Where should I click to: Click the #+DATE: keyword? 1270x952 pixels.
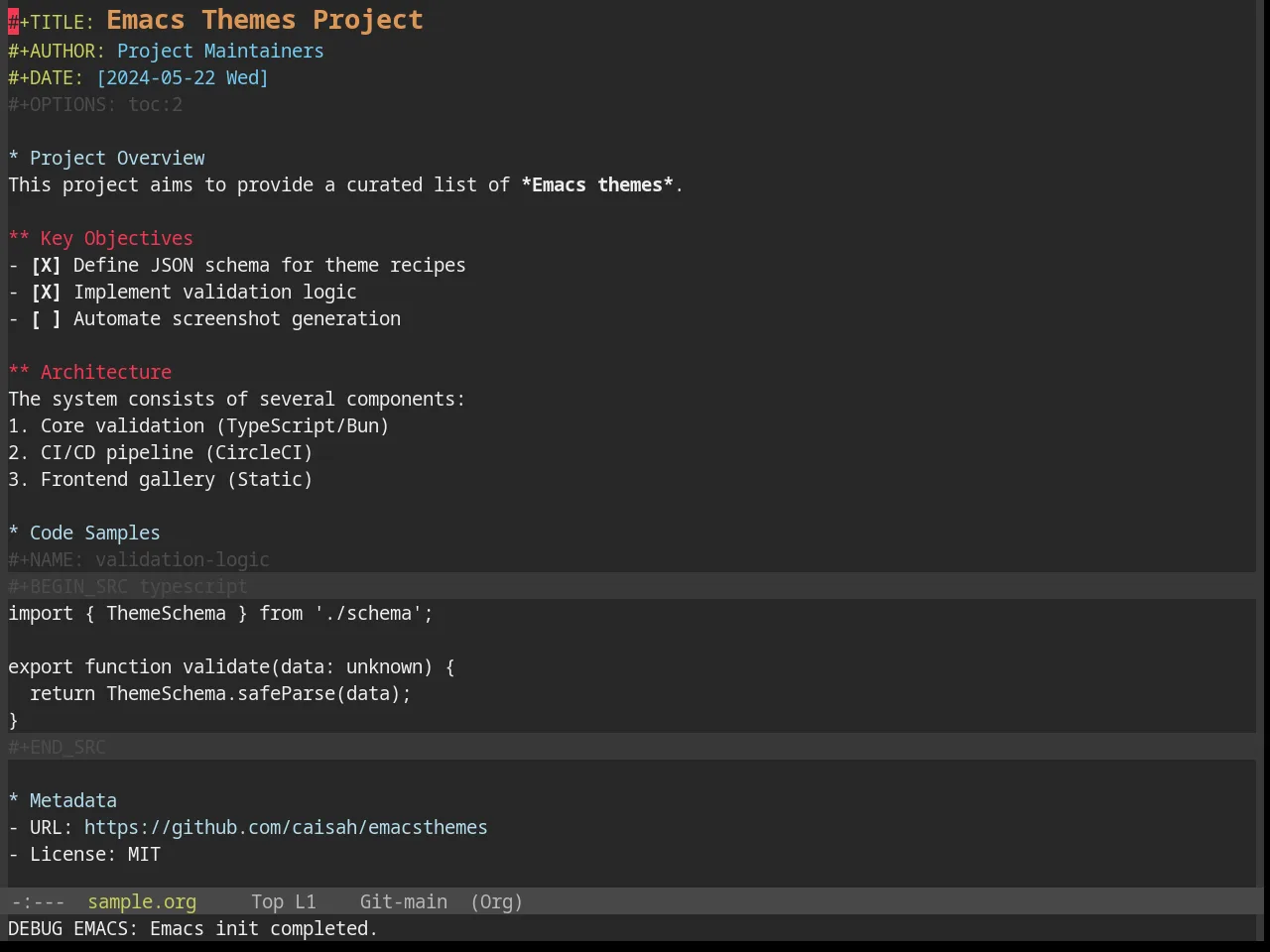coord(46,78)
